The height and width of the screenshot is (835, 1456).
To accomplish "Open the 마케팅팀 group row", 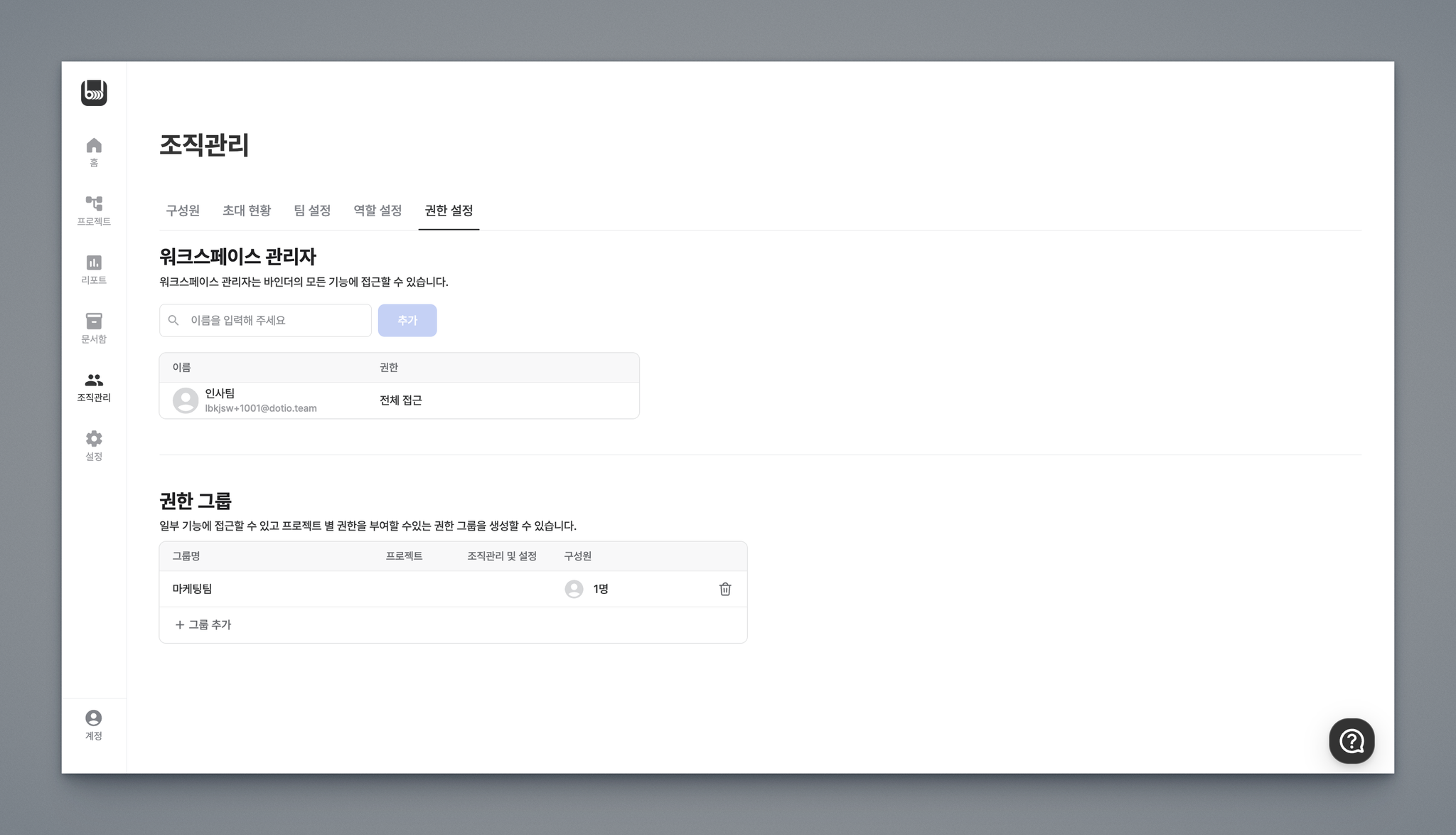I will (x=193, y=589).
